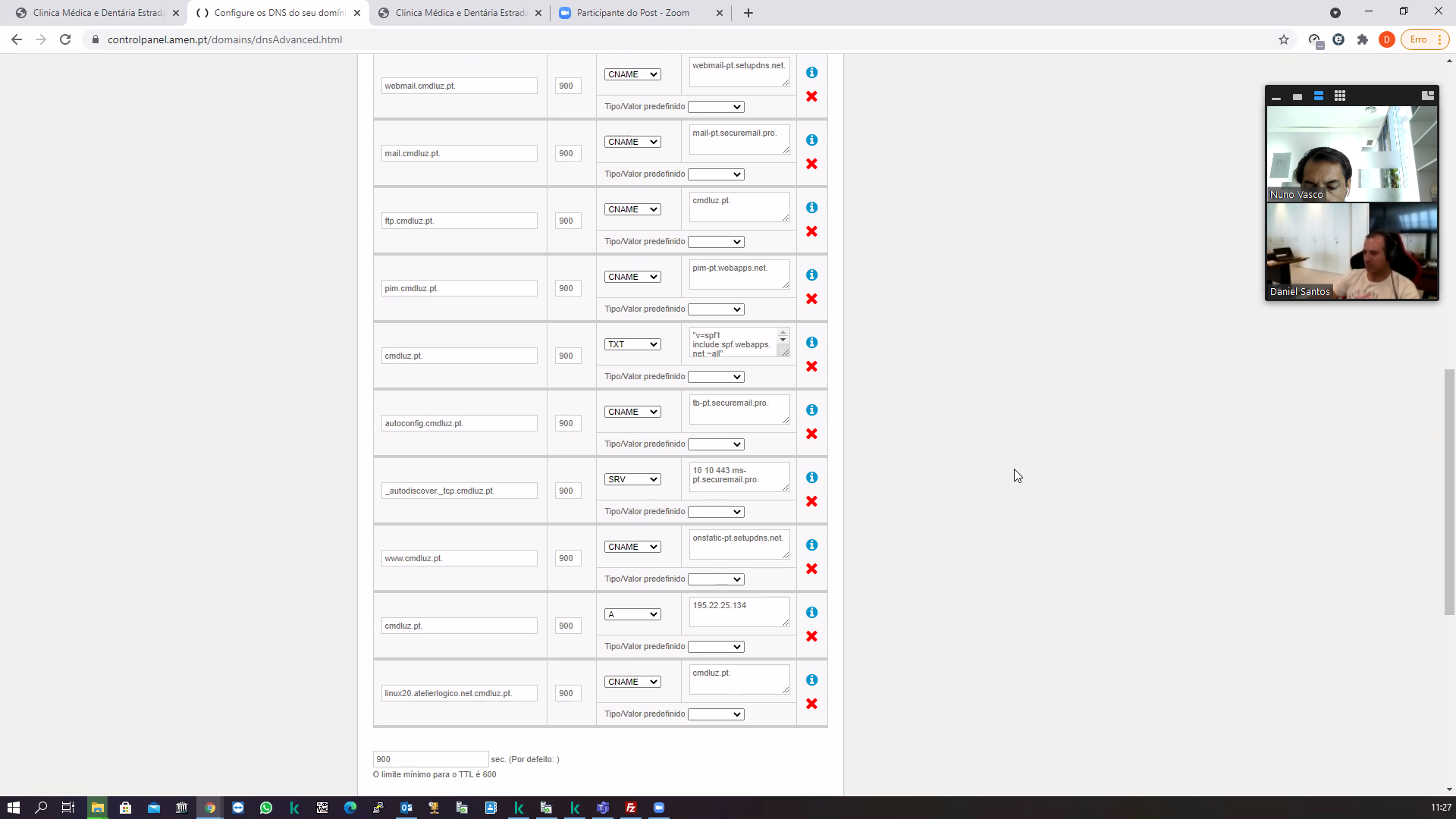Bookmark this page with the star icon
Image resolution: width=1456 pixels, height=819 pixels.
click(x=1284, y=39)
